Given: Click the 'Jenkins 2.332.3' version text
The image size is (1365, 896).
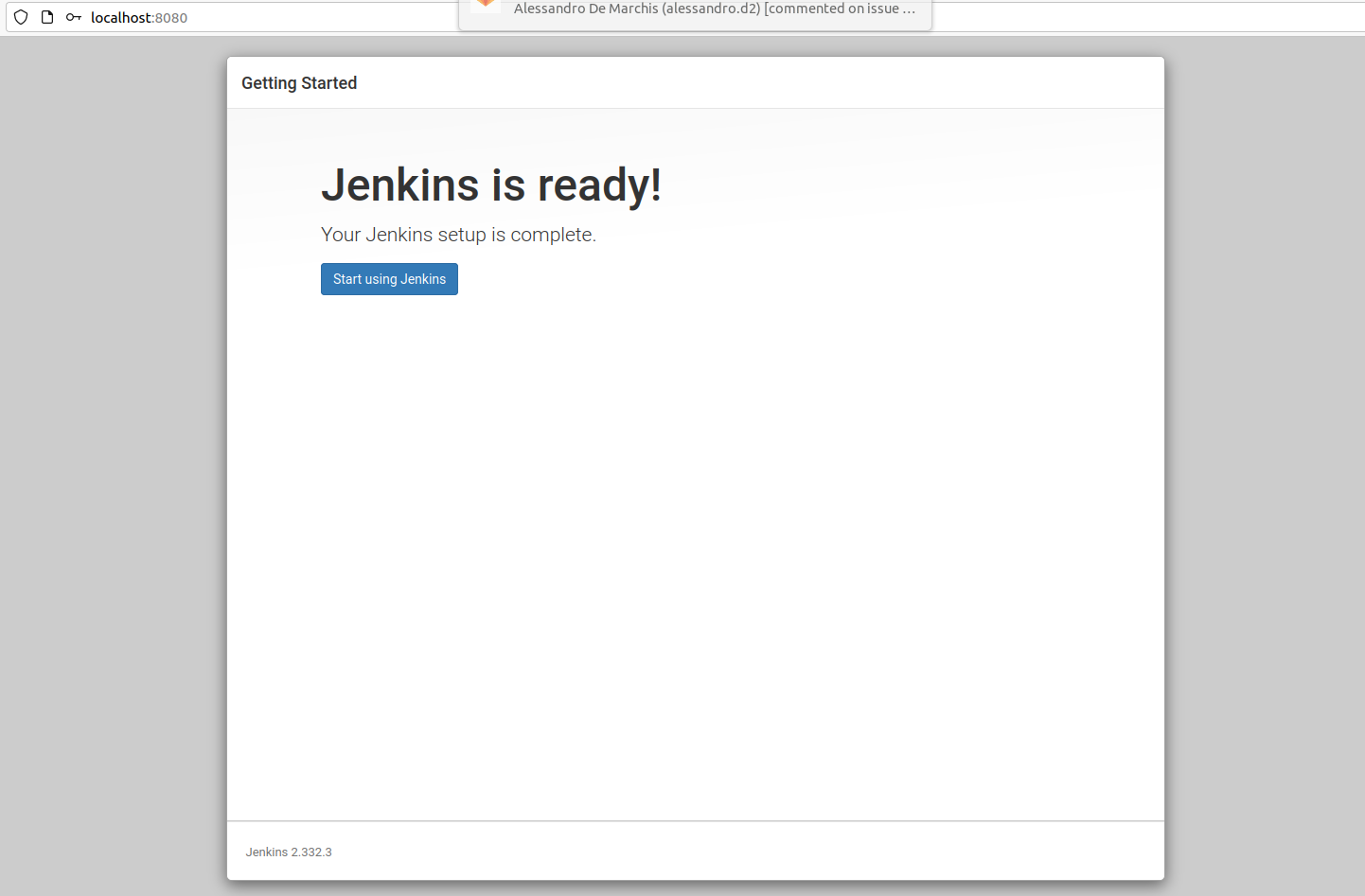Looking at the screenshot, I should [x=289, y=852].
